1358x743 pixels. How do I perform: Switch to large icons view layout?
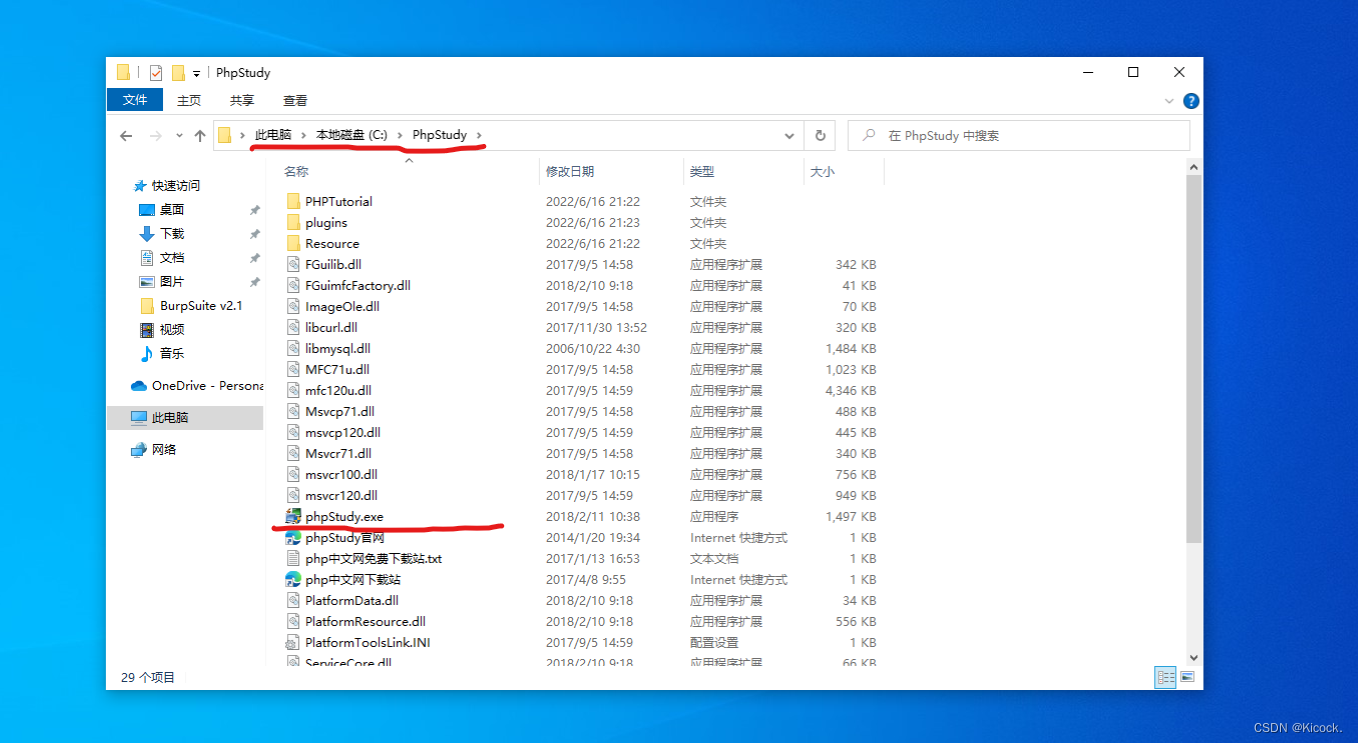[1187, 677]
